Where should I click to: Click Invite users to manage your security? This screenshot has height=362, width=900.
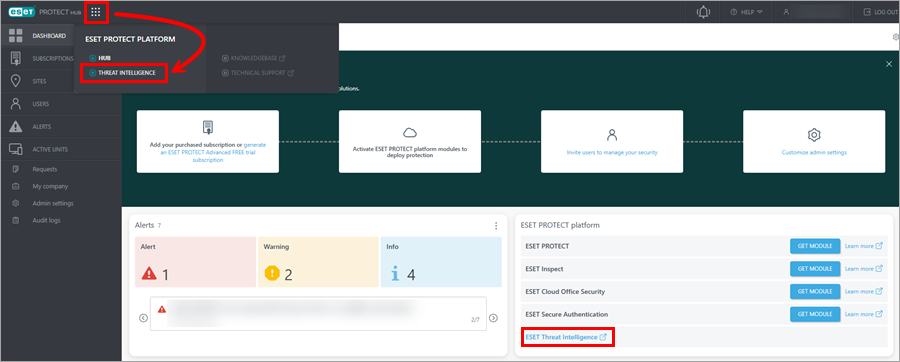coord(612,153)
